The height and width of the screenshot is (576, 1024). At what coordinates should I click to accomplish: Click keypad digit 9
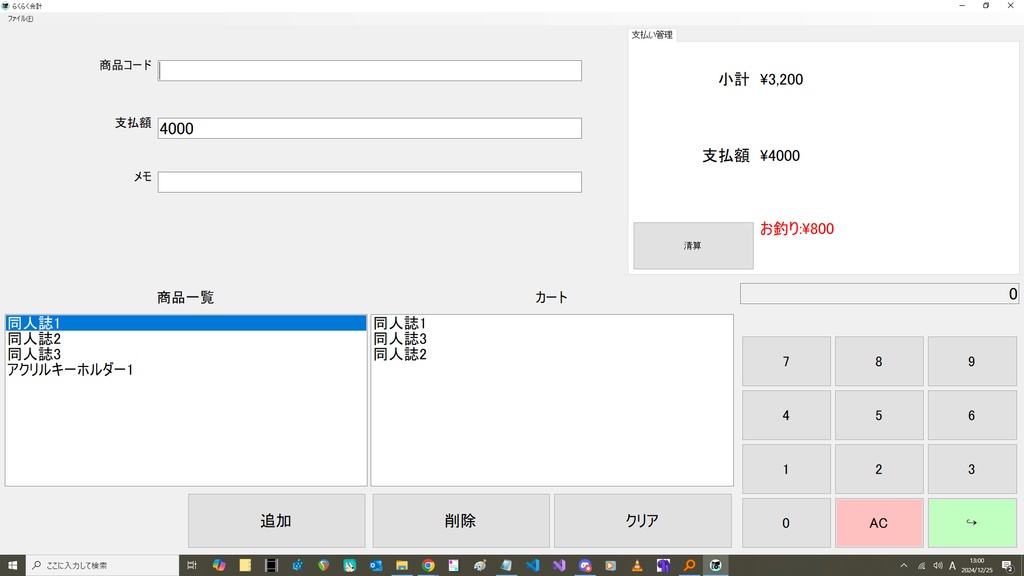(972, 361)
